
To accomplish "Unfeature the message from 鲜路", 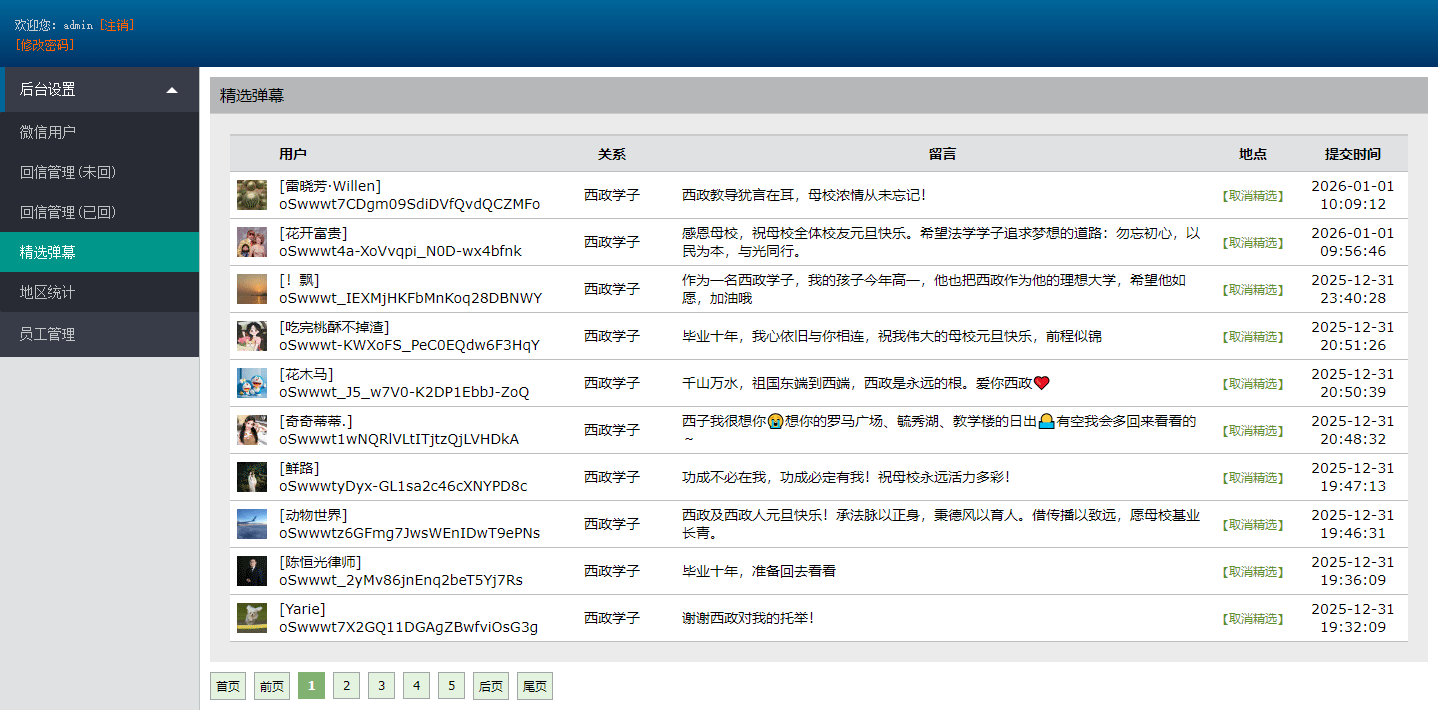I will tap(1252, 478).
